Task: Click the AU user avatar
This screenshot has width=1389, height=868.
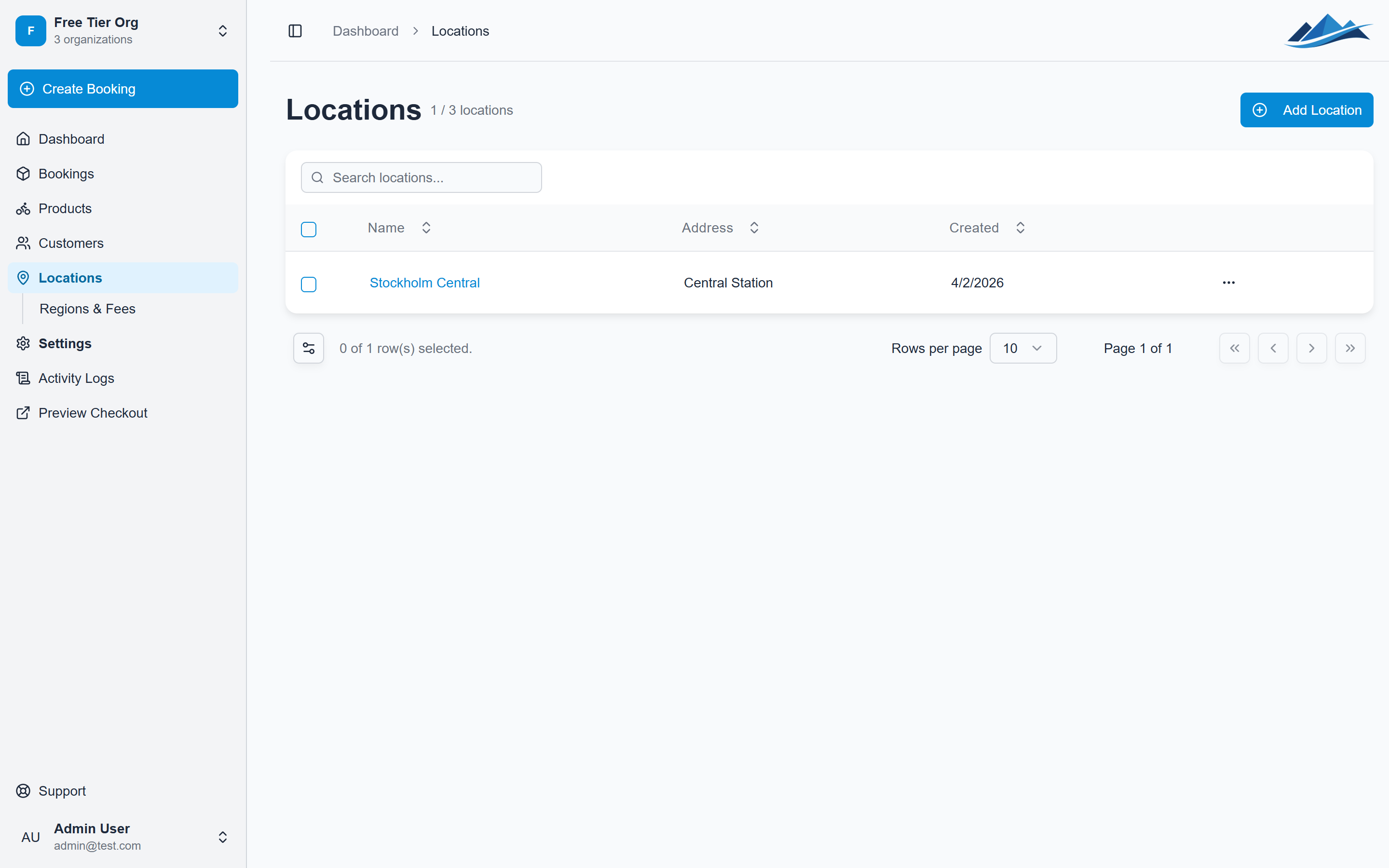Action: tap(30, 837)
